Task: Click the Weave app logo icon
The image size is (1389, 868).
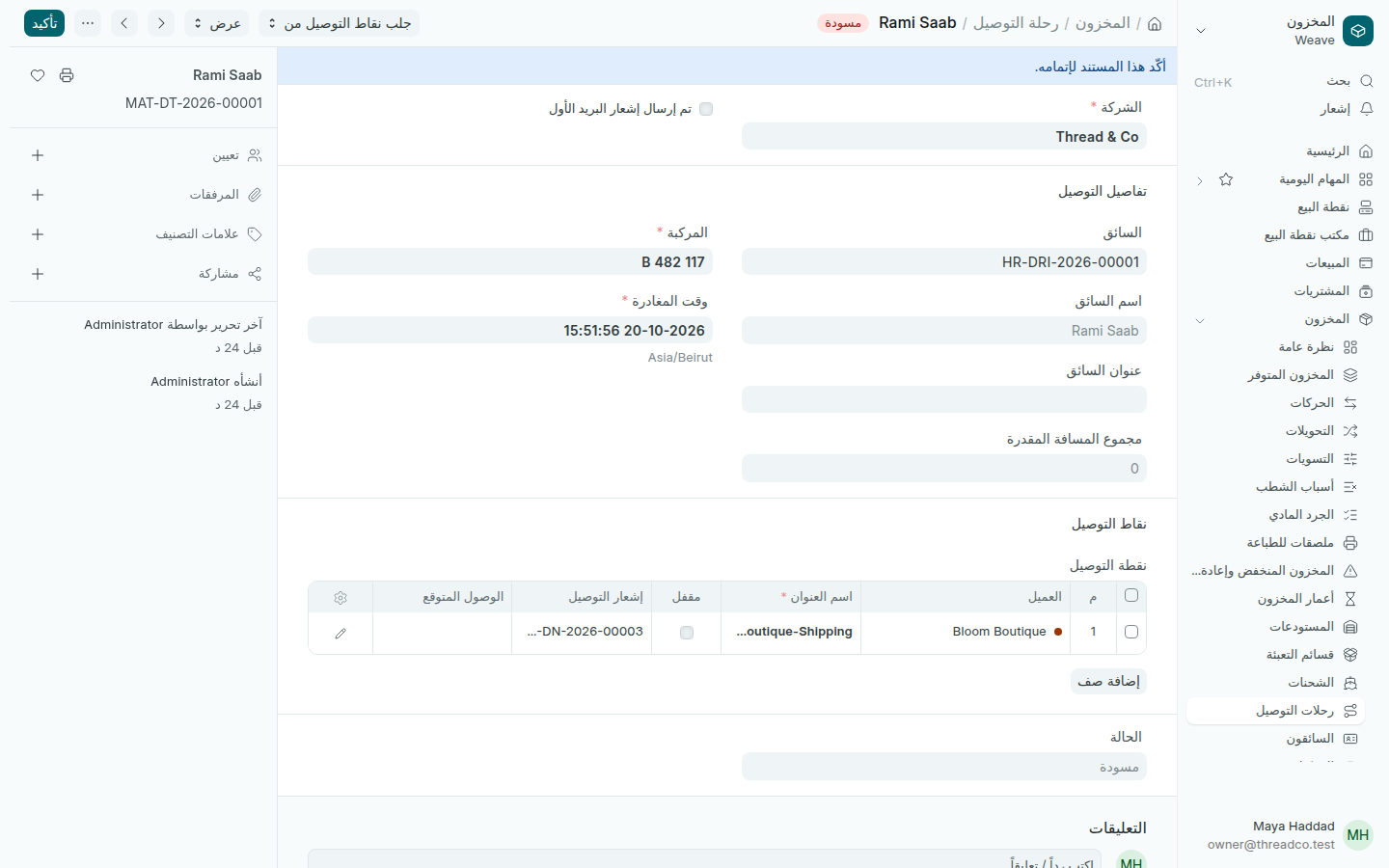Action: [x=1358, y=31]
